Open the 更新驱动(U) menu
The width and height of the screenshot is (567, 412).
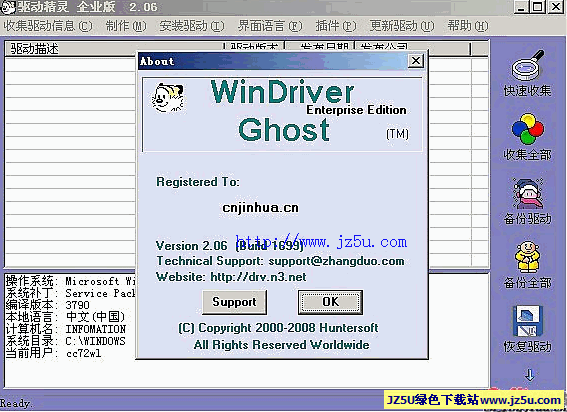click(x=402, y=26)
